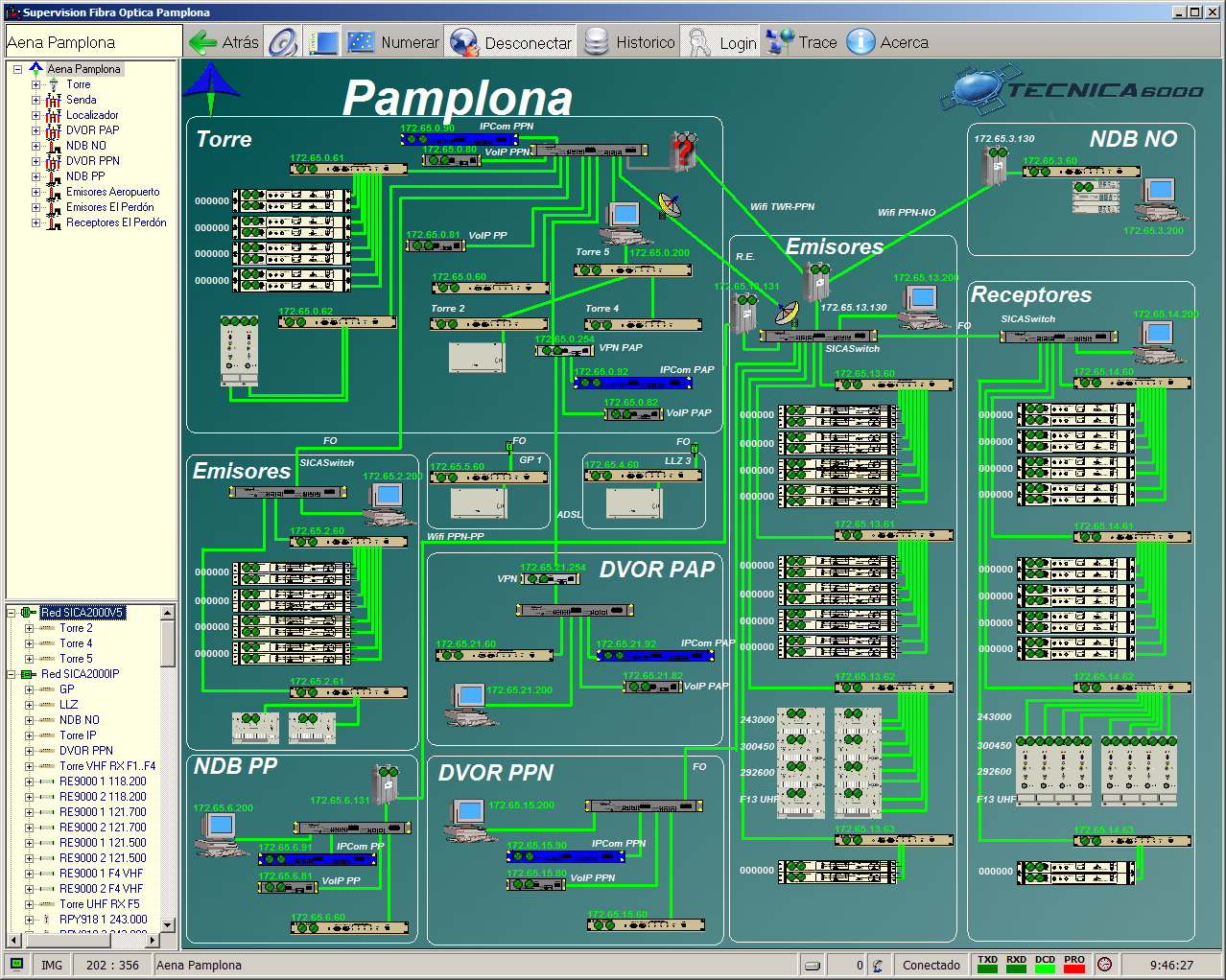1226x980 pixels.
Task: Select VPN PAP device 172.65.0.254
Action: 564,351
